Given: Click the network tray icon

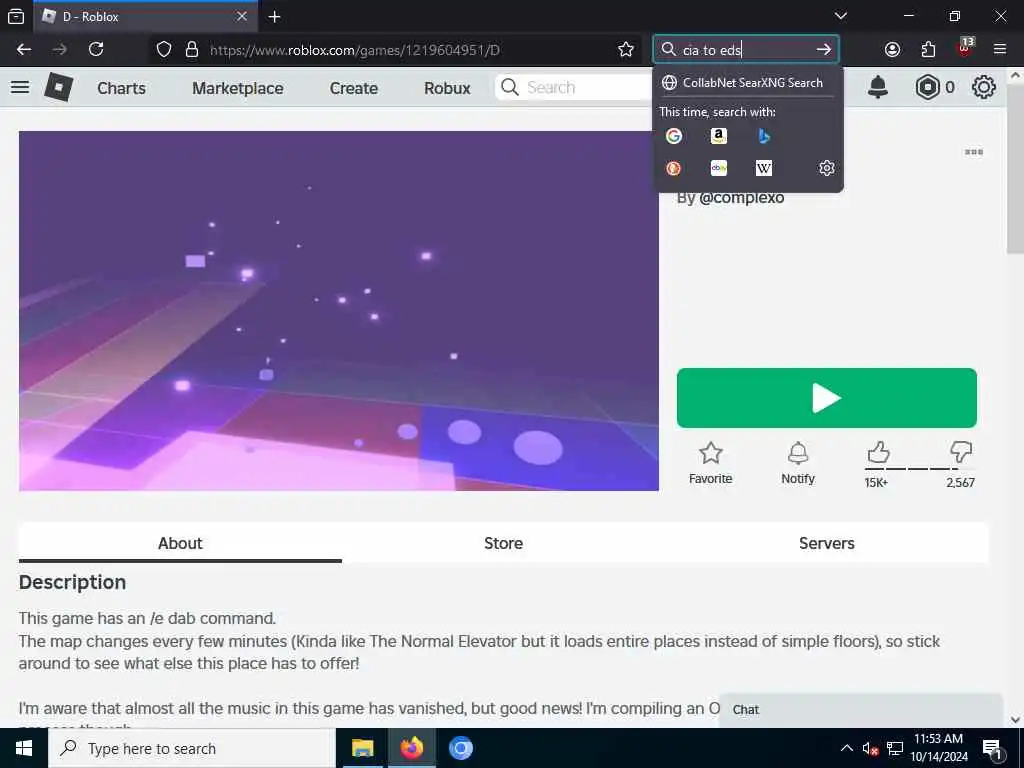Looking at the screenshot, I should tap(895, 748).
